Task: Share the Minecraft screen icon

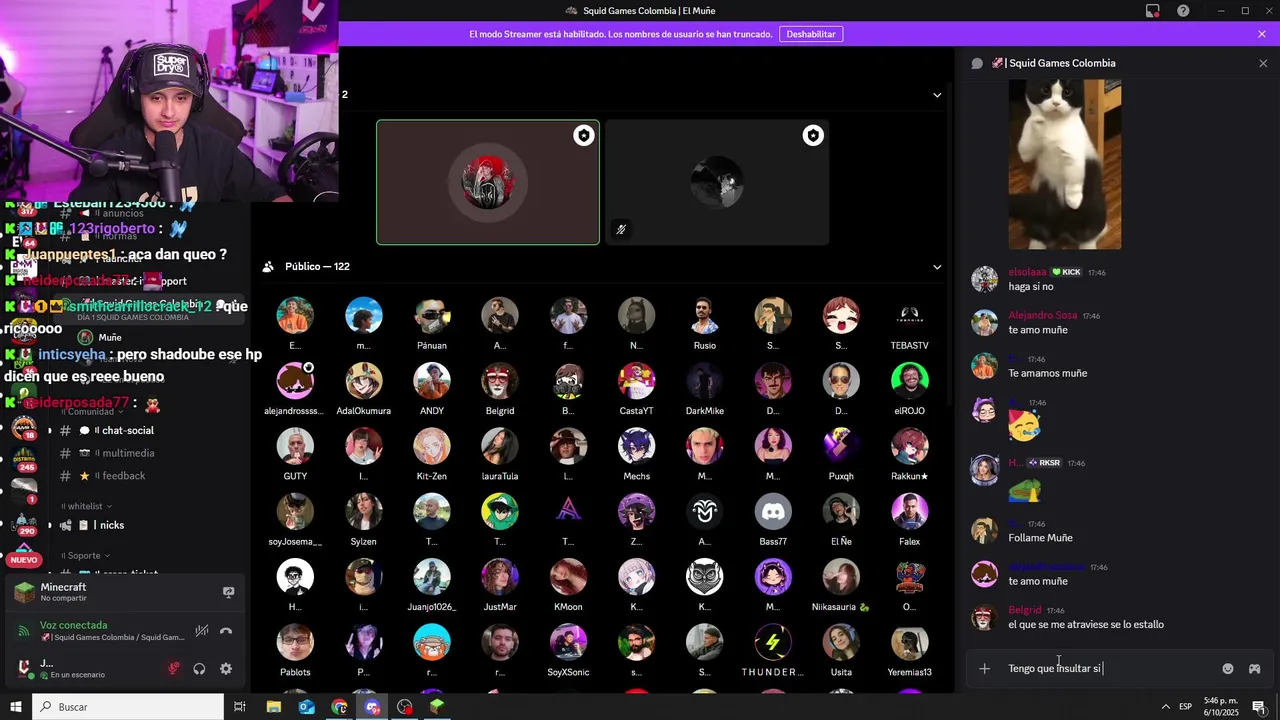Action: click(x=228, y=592)
